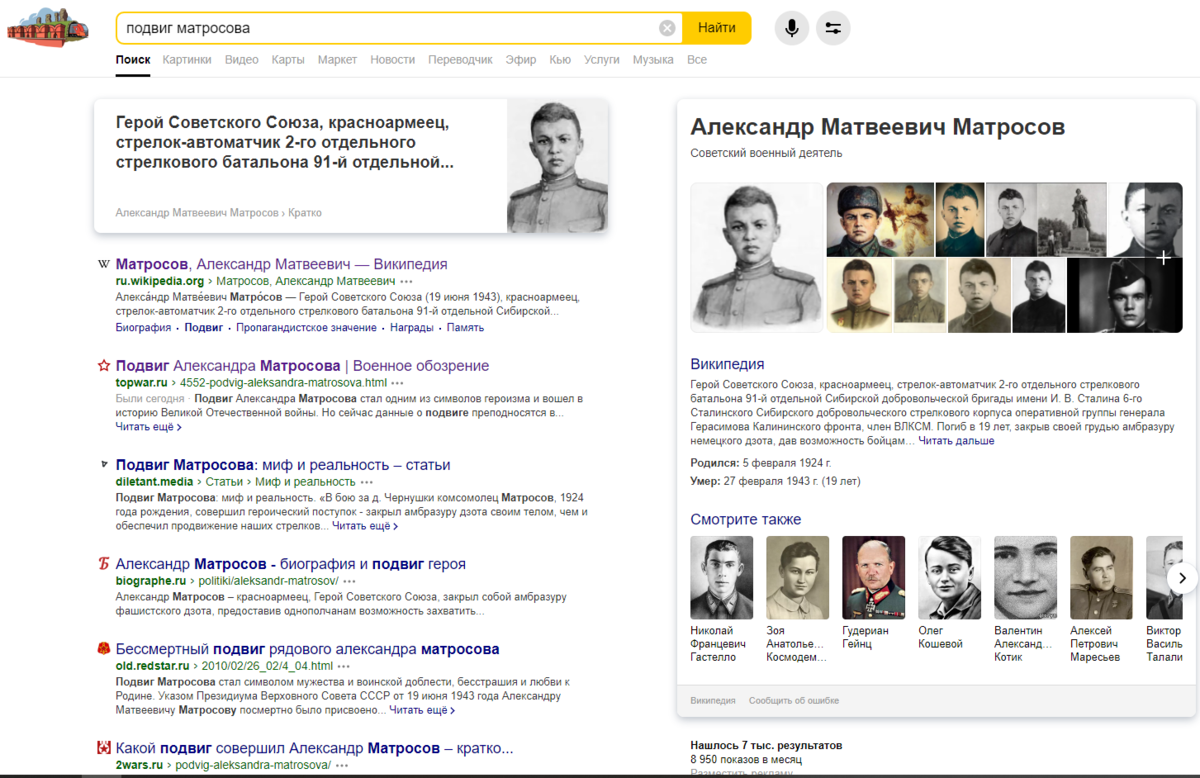1200x778 pixels.
Task: Click the diletant.media favicon
Action: coord(103,465)
